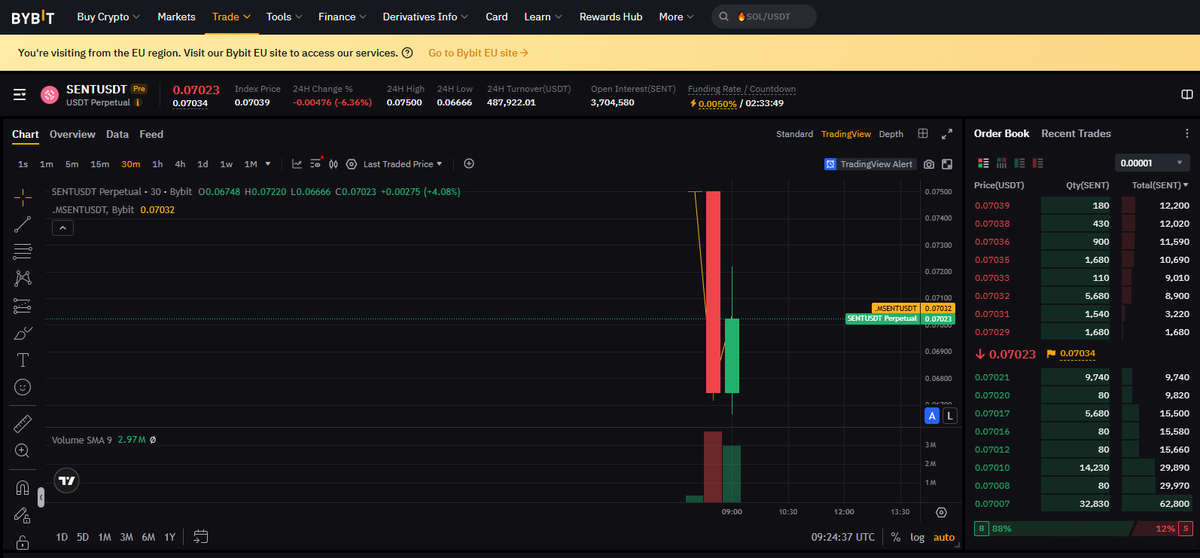Open the candlestick chart type icon

334,164
